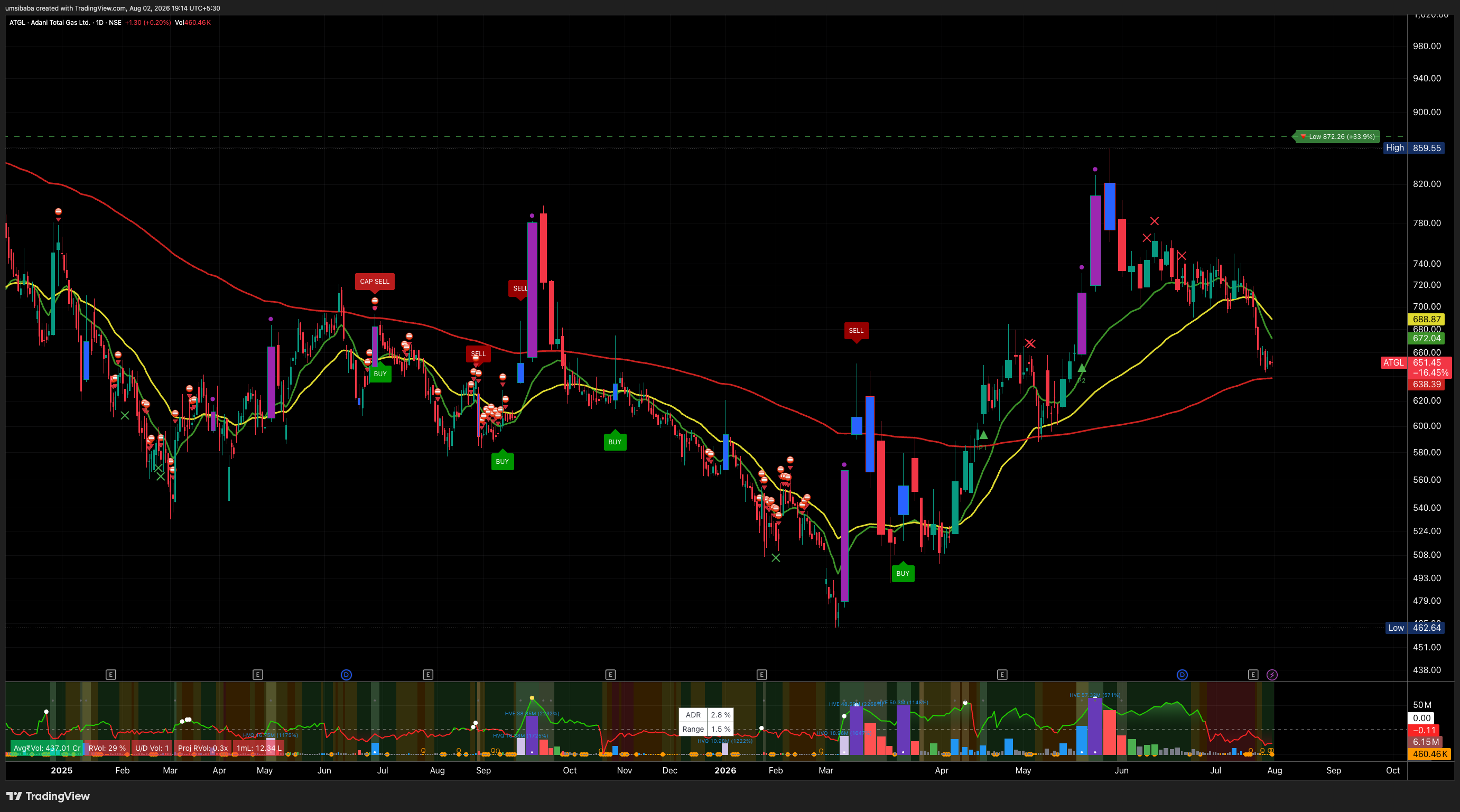Click the 1mL: 12.34 L badge
Image resolution: width=1460 pixels, height=812 pixels.
point(259,748)
